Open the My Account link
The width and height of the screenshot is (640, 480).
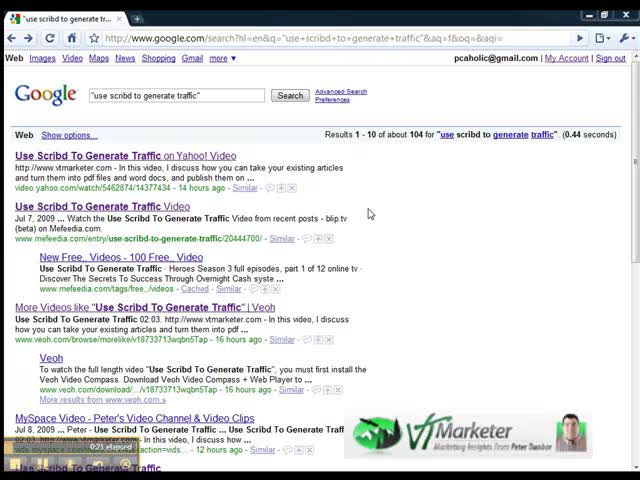[567, 58]
